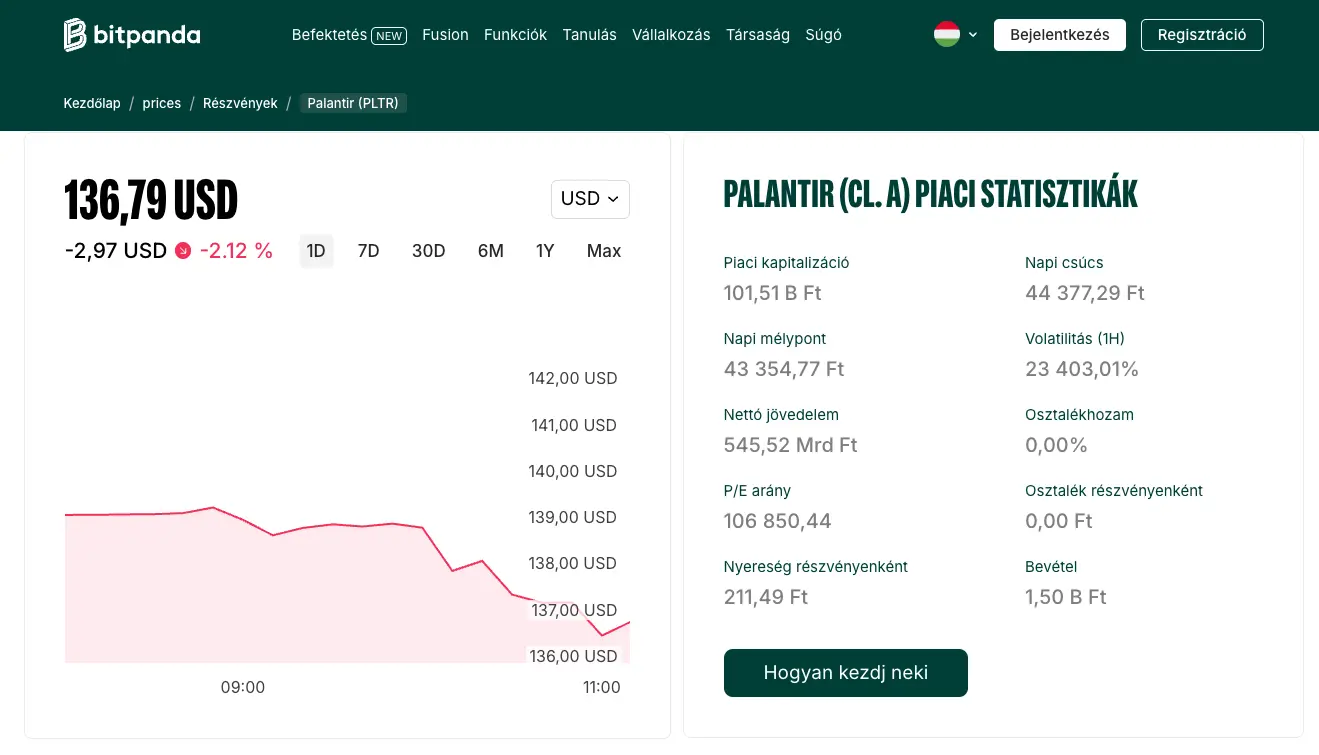Click the Bitpanda logo
Viewport: 1319px width, 755px height.
point(131,34)
